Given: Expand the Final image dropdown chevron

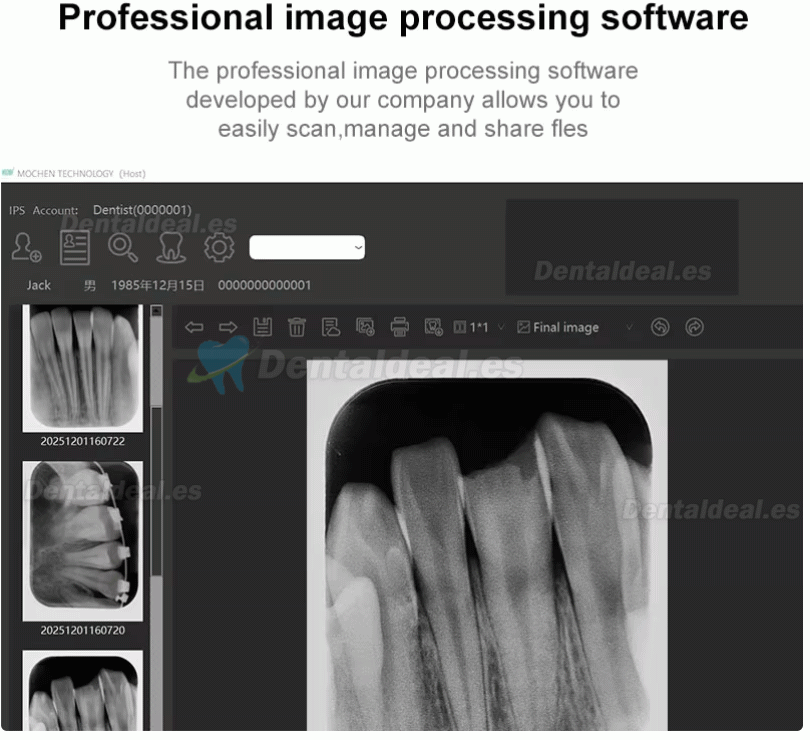Looking at the screenshot, I should coord(630,327).
